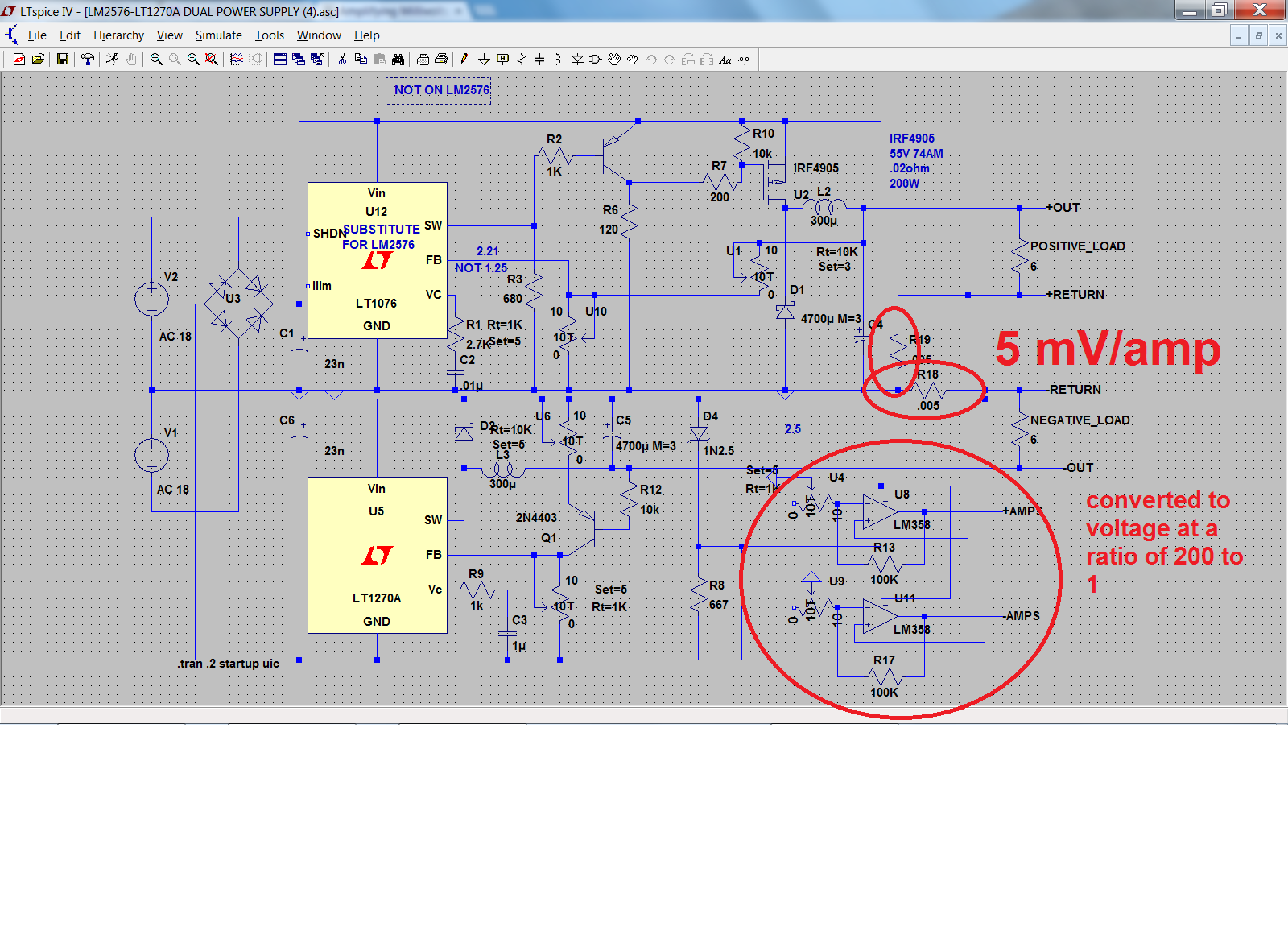Place a ground symbol

[484, 59]
